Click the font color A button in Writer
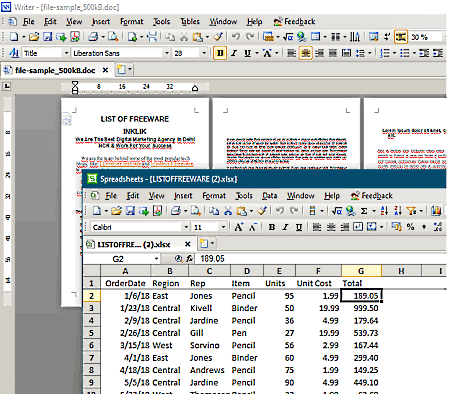 point(267,53)
